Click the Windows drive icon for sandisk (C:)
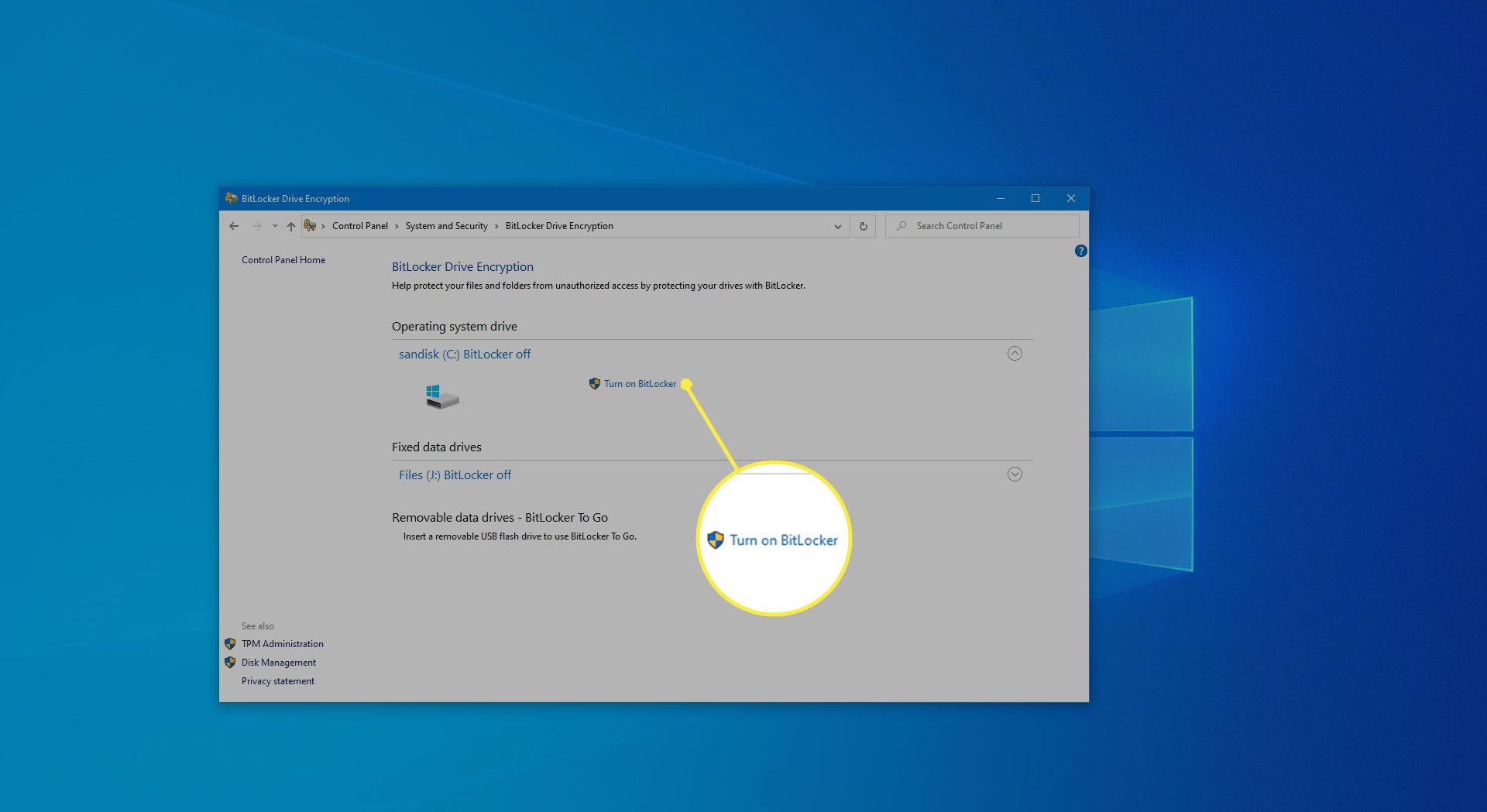Viewport: 1487px width, 812px height. 442,397
